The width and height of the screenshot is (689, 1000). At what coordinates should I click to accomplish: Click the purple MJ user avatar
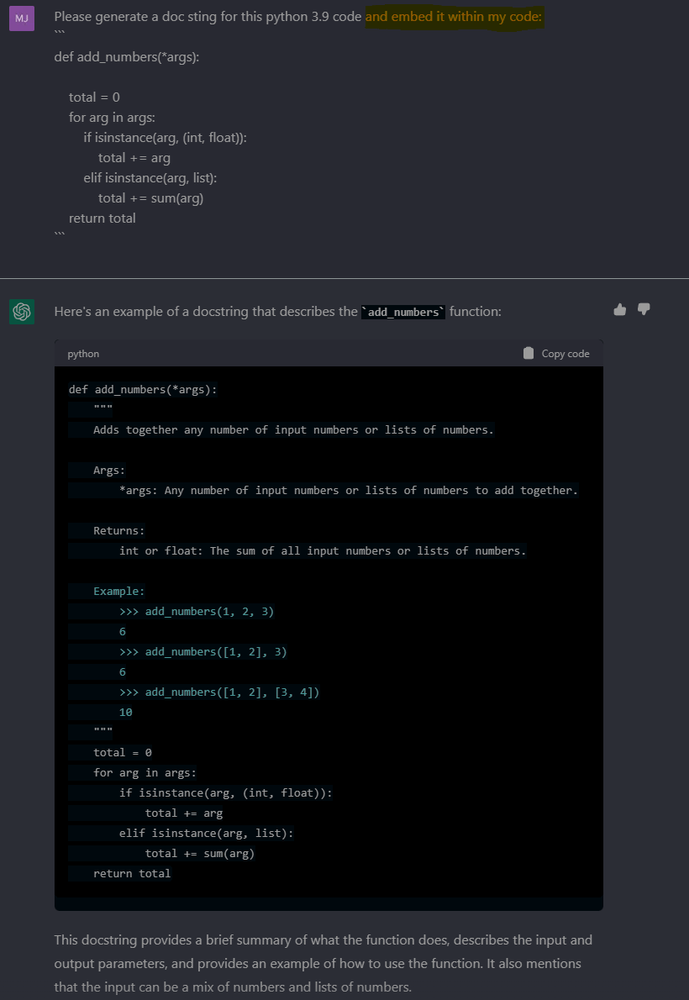(22, 18)
